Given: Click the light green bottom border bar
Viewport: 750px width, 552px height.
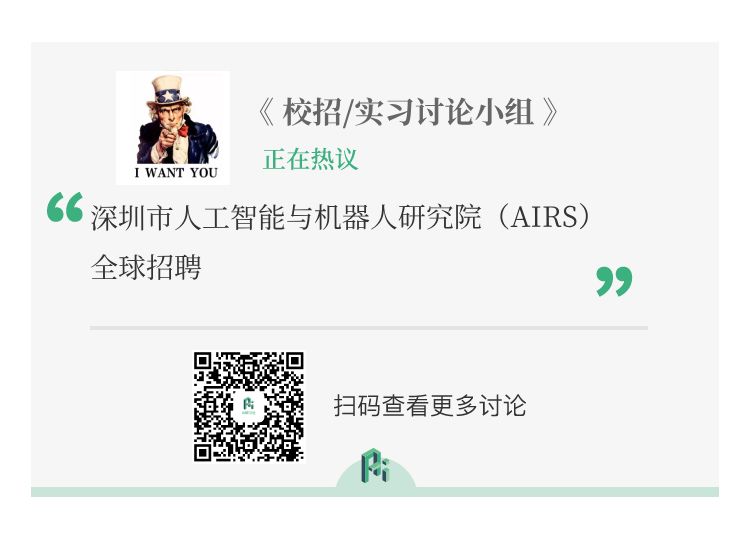Looking at the screenshot, I should pos(375,492).
